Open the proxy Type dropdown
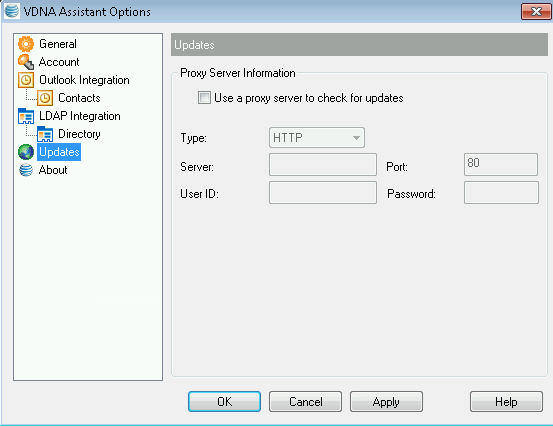 tap(317, 138)
